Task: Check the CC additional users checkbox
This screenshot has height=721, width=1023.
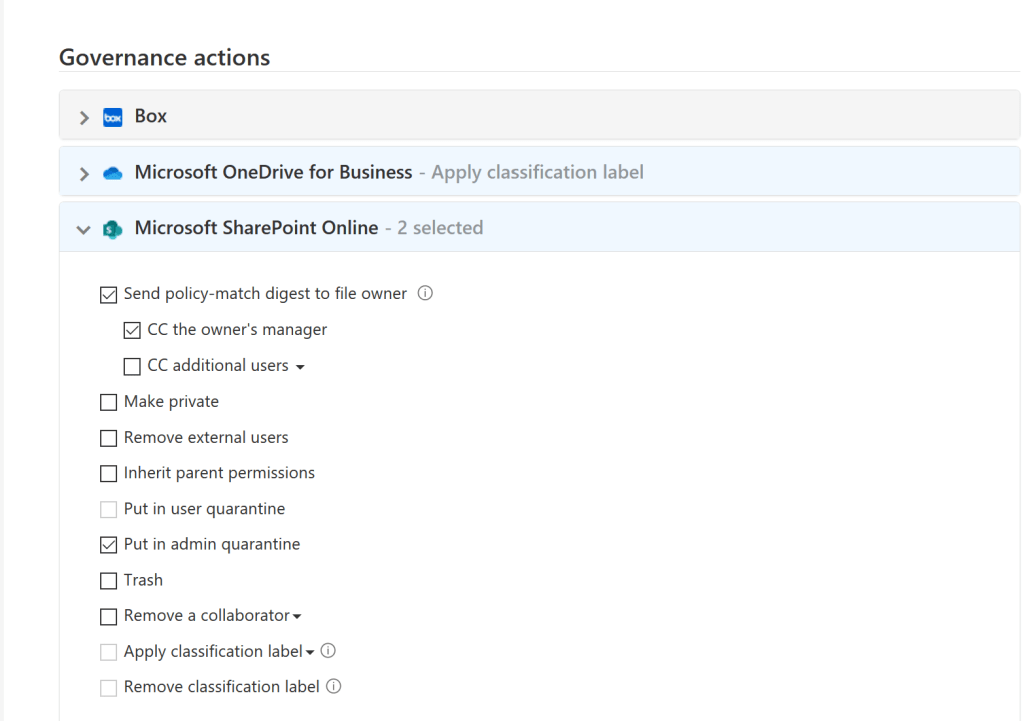Action: (132, 366)
